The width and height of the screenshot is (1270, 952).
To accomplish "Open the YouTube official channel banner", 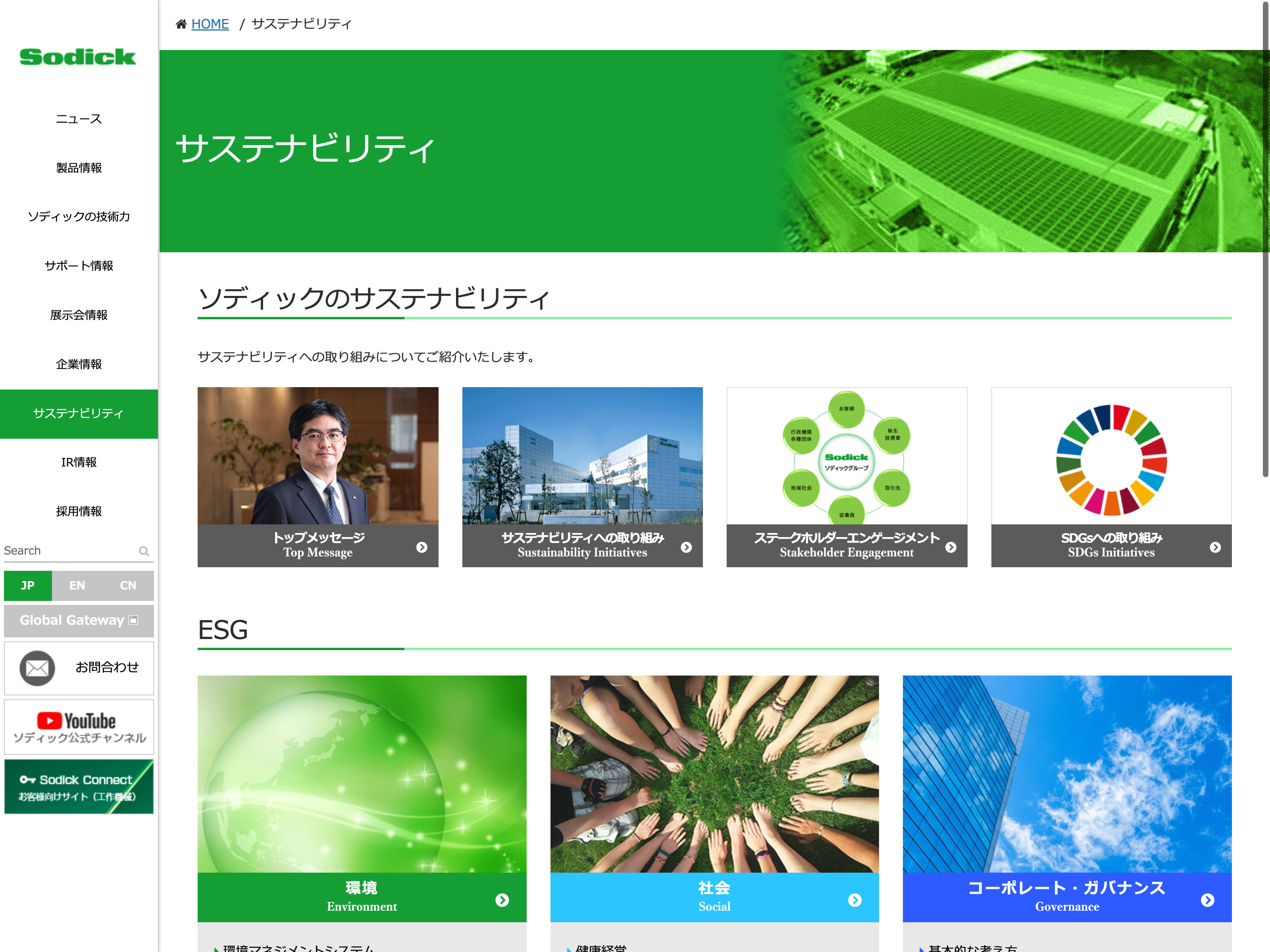I will tap(79, 727).
